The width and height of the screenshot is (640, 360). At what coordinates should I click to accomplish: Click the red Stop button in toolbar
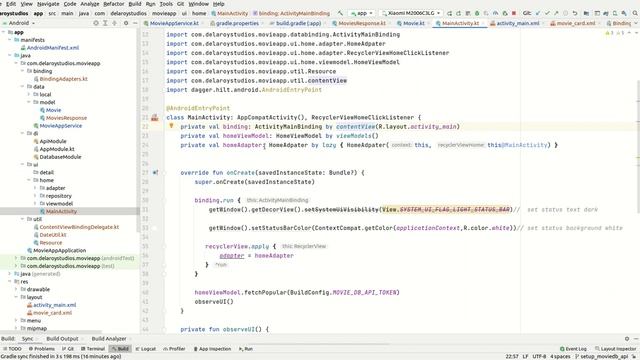[514, 13]
